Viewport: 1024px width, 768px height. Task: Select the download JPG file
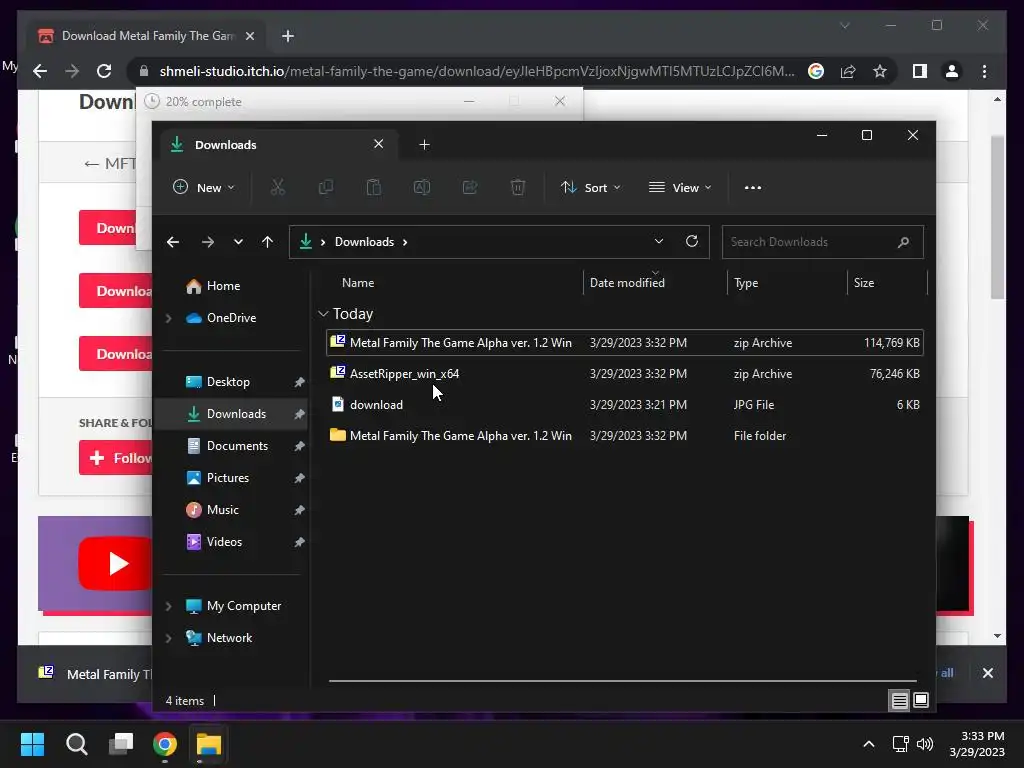624,405
